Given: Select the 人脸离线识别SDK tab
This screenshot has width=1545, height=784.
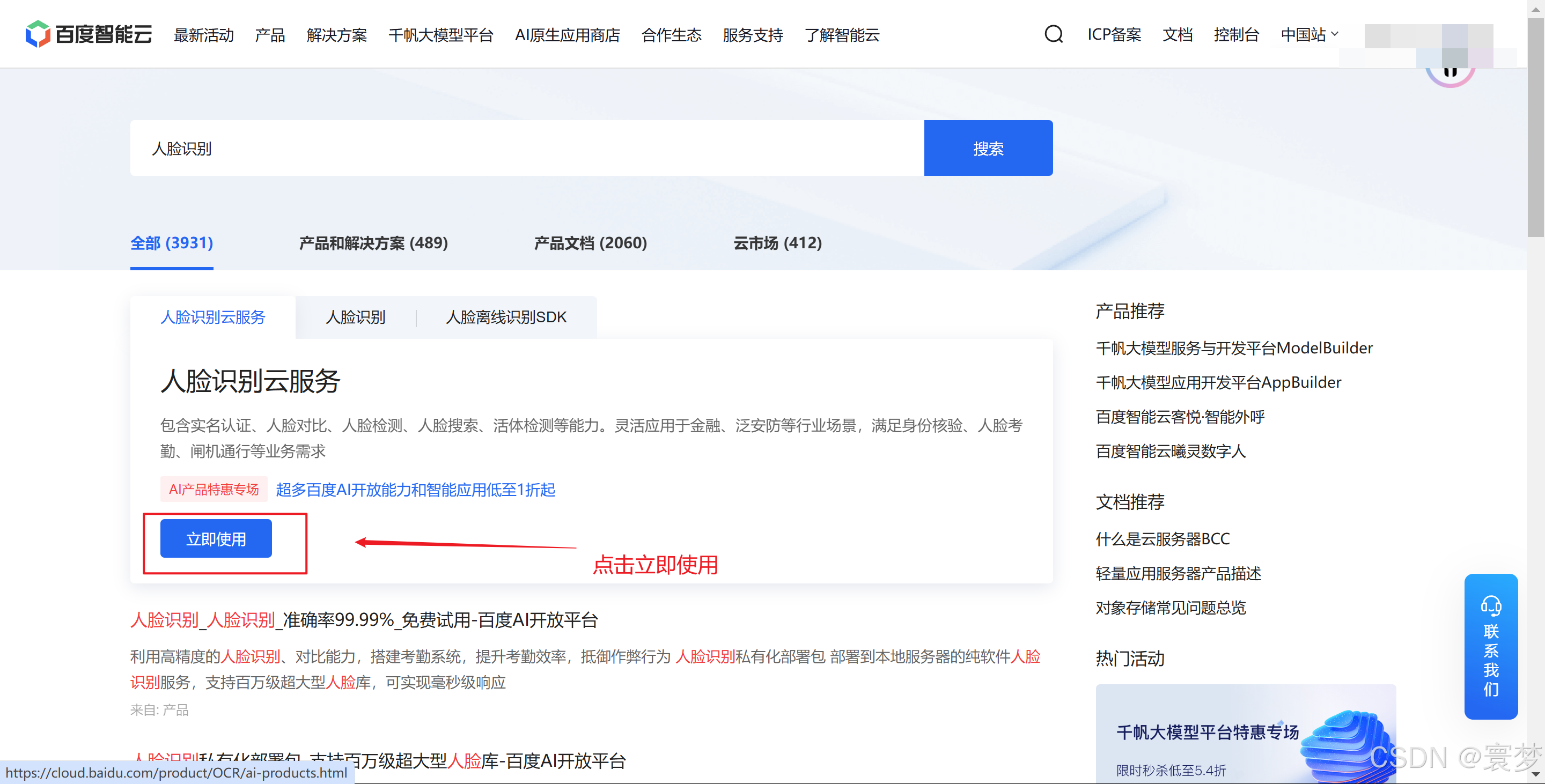Looking at the screenshot, I should click(x=505, y=317).
